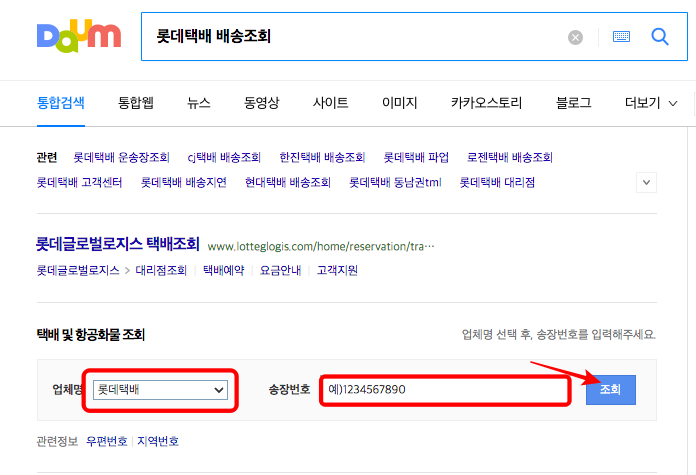
Task: Click the www.lotteglogis.com URL
Action: point(320,246)
